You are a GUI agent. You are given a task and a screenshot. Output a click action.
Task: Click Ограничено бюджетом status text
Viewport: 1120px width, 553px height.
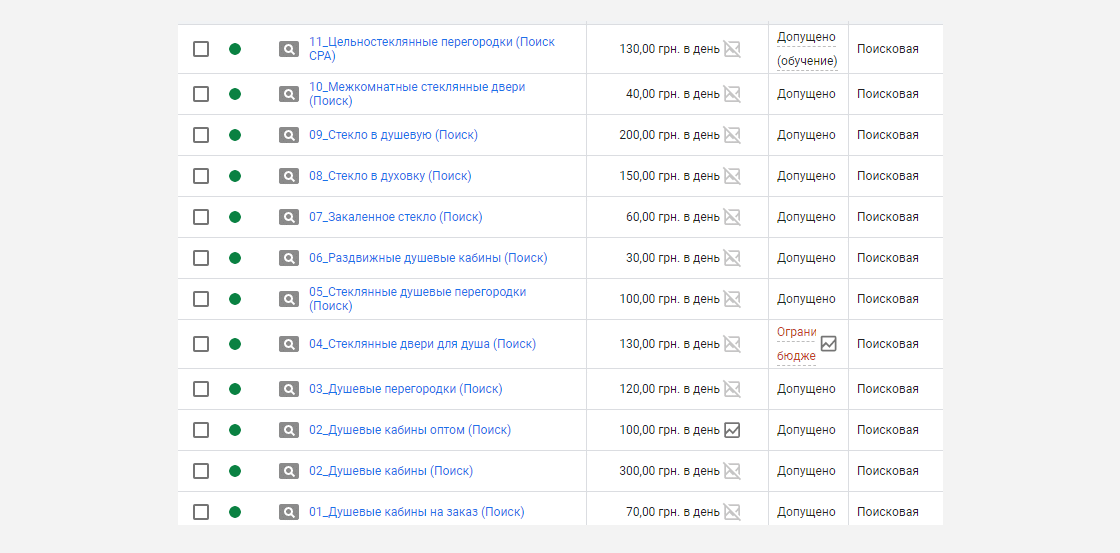coord(796,344)
